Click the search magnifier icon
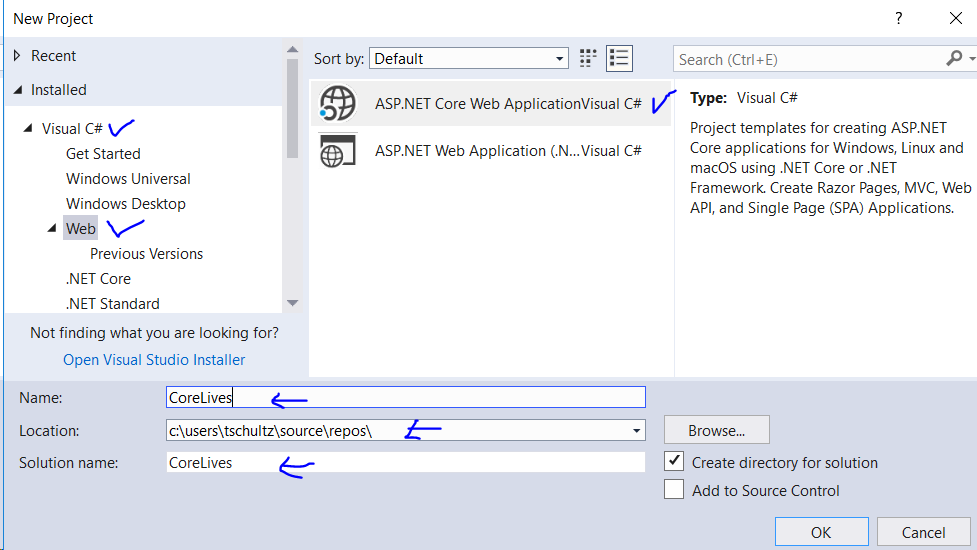977x550 pixels. [953, 59]
